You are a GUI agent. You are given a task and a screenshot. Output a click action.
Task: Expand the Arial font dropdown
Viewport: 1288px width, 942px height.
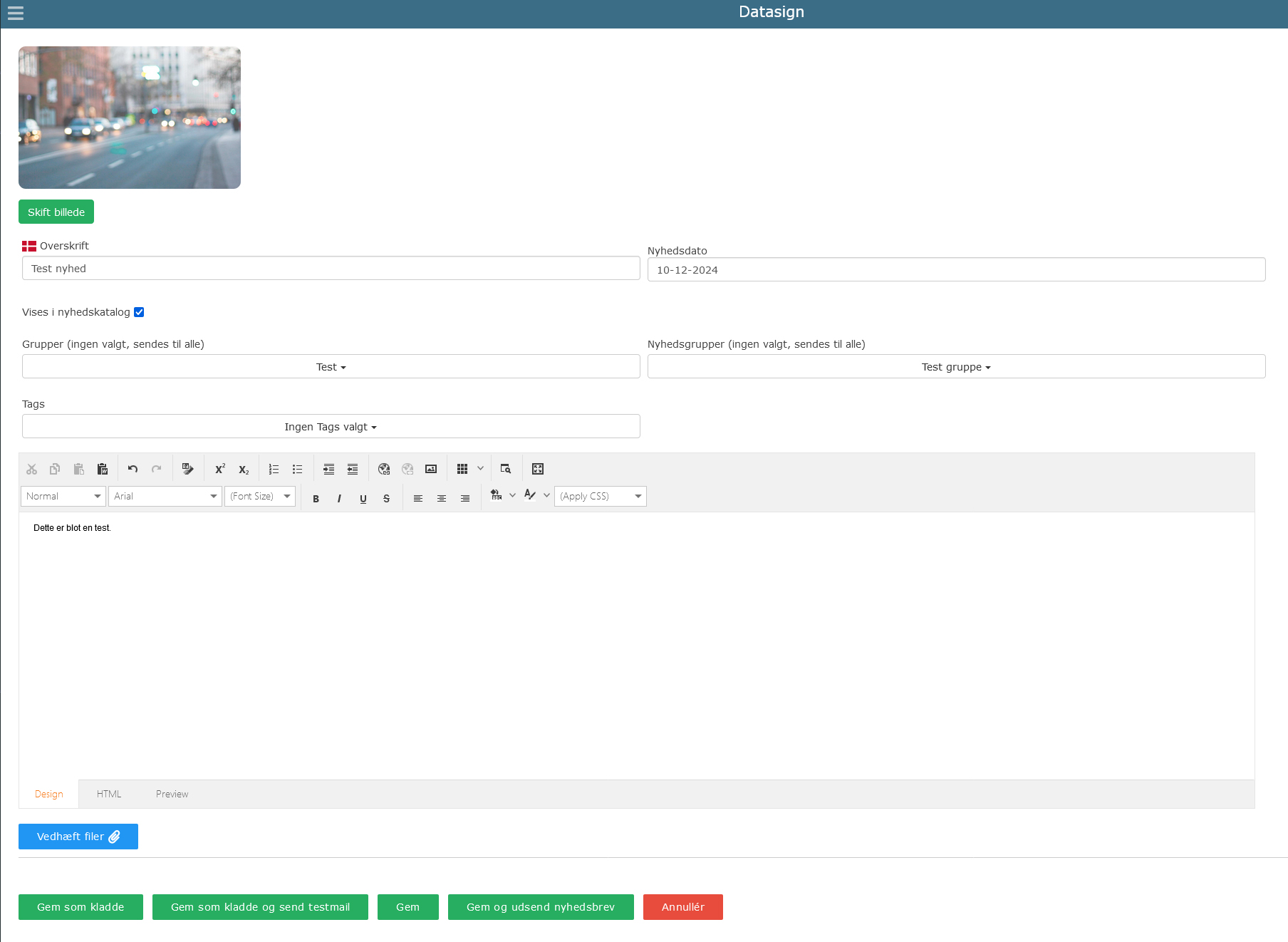tap(213, 497)
